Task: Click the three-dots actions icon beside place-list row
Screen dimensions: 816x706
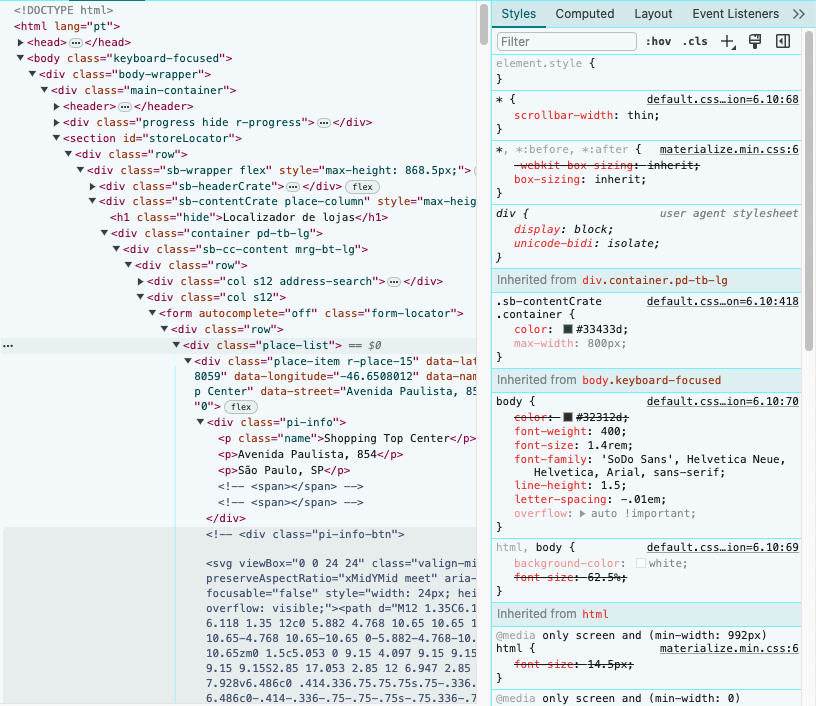Action: coord(8,345)
